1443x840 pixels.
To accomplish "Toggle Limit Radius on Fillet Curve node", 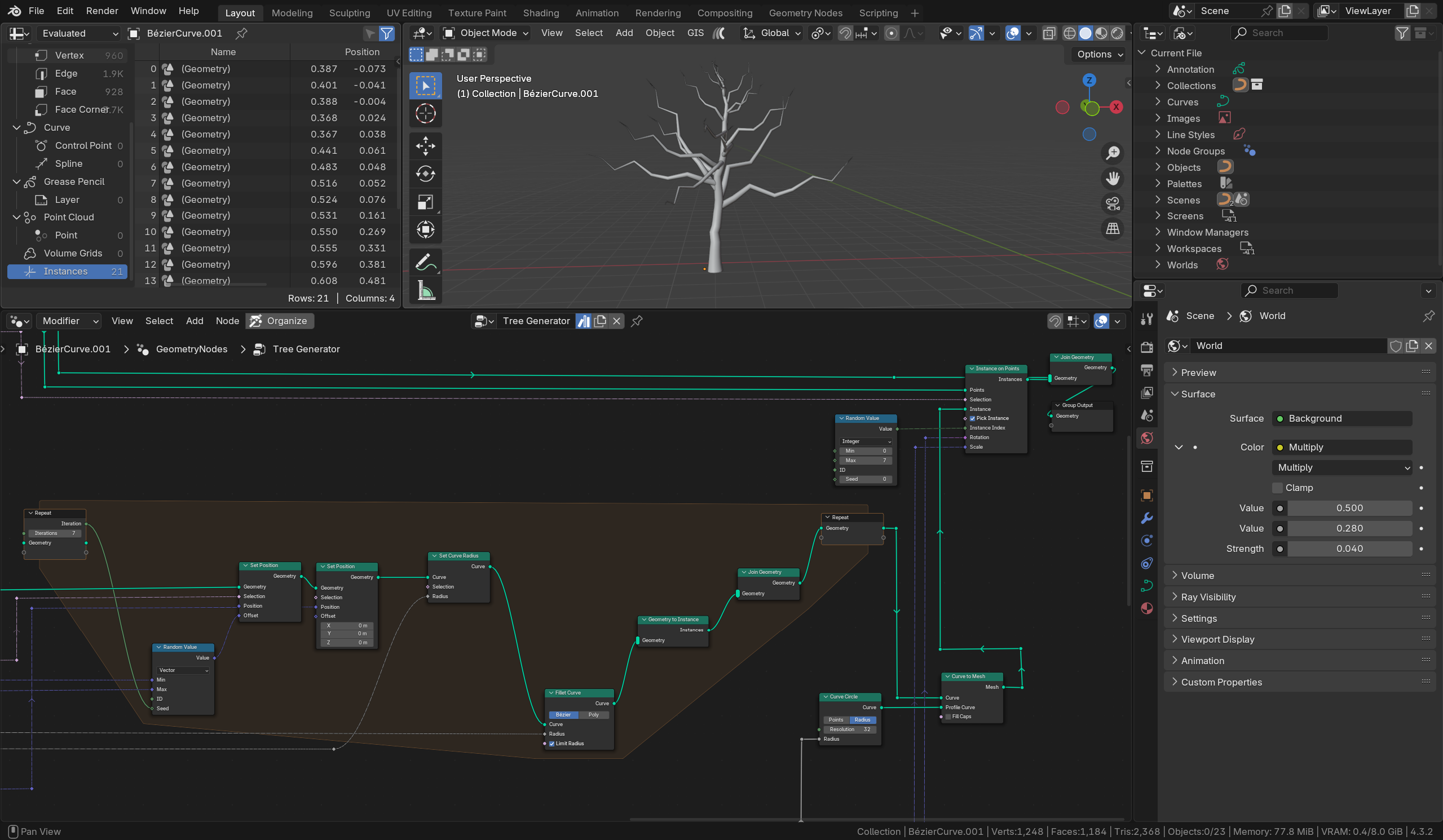I will coord(552,744).
